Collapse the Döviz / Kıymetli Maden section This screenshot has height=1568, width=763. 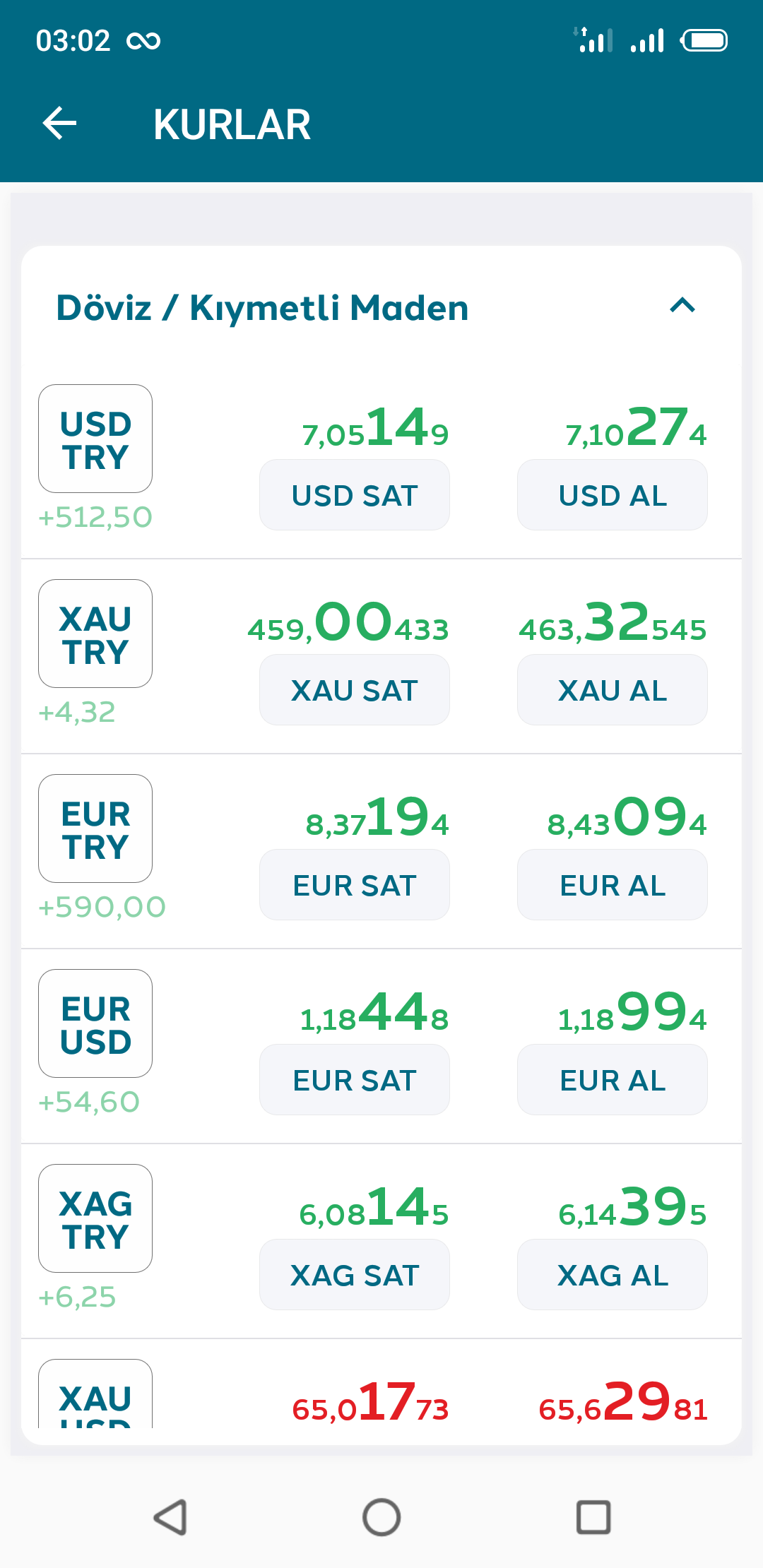(x=682, y=306)
